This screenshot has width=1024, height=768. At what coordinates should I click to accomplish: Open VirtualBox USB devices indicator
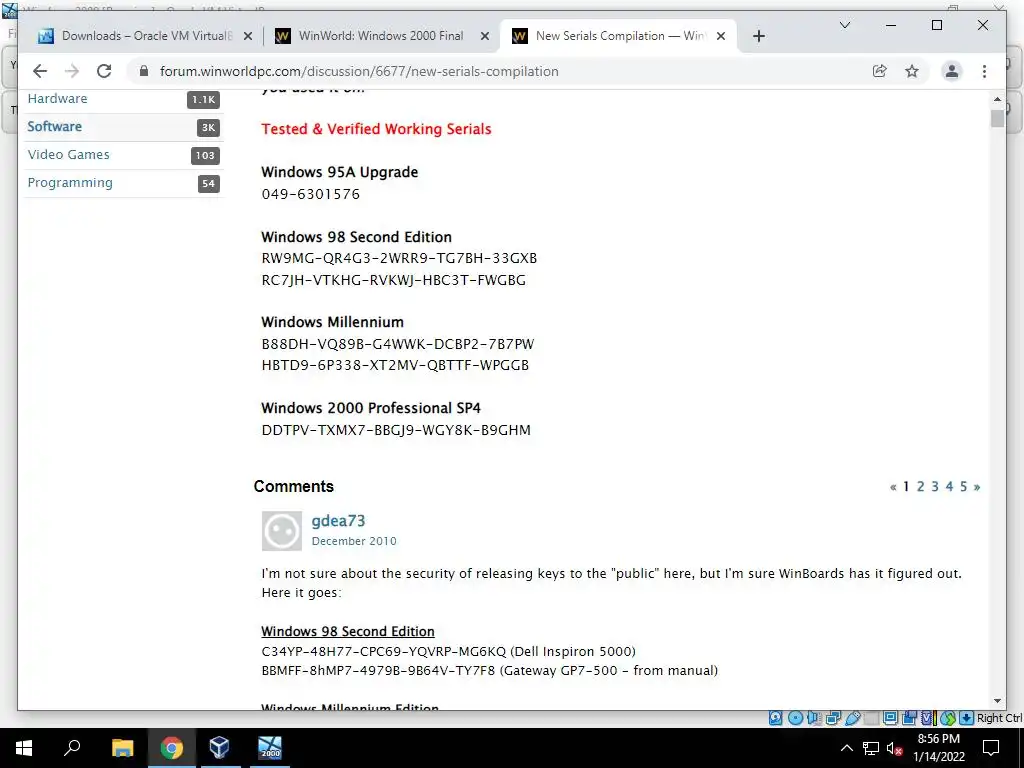852,718
